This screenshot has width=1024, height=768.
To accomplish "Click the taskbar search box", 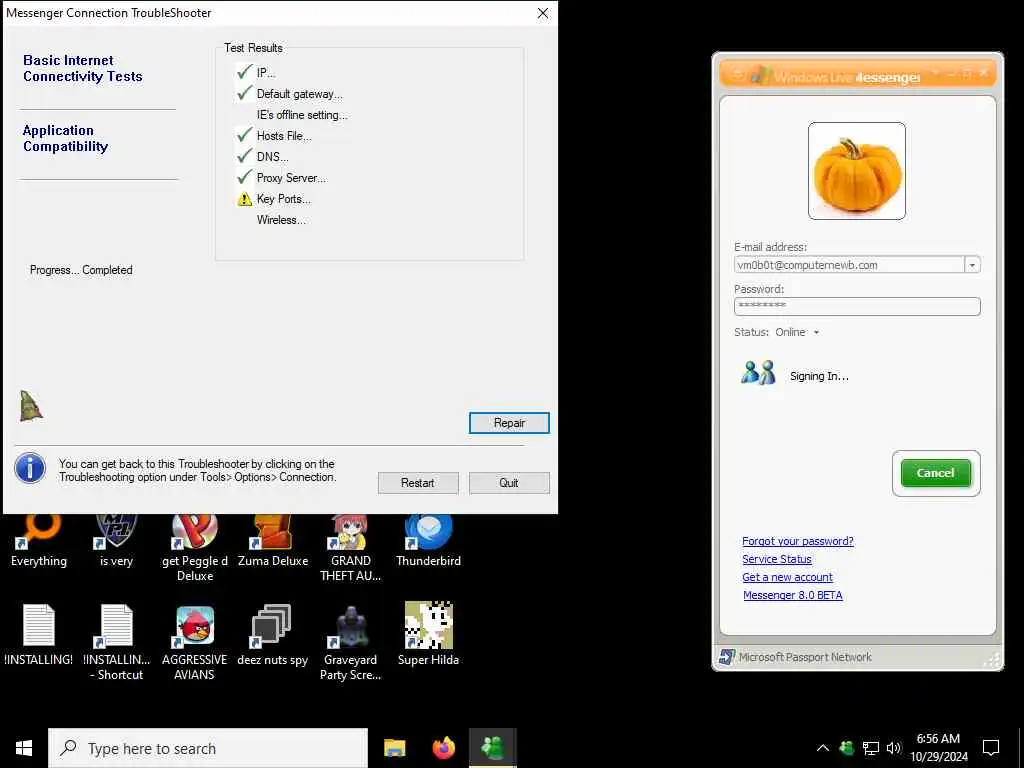I will pos(208,748).
